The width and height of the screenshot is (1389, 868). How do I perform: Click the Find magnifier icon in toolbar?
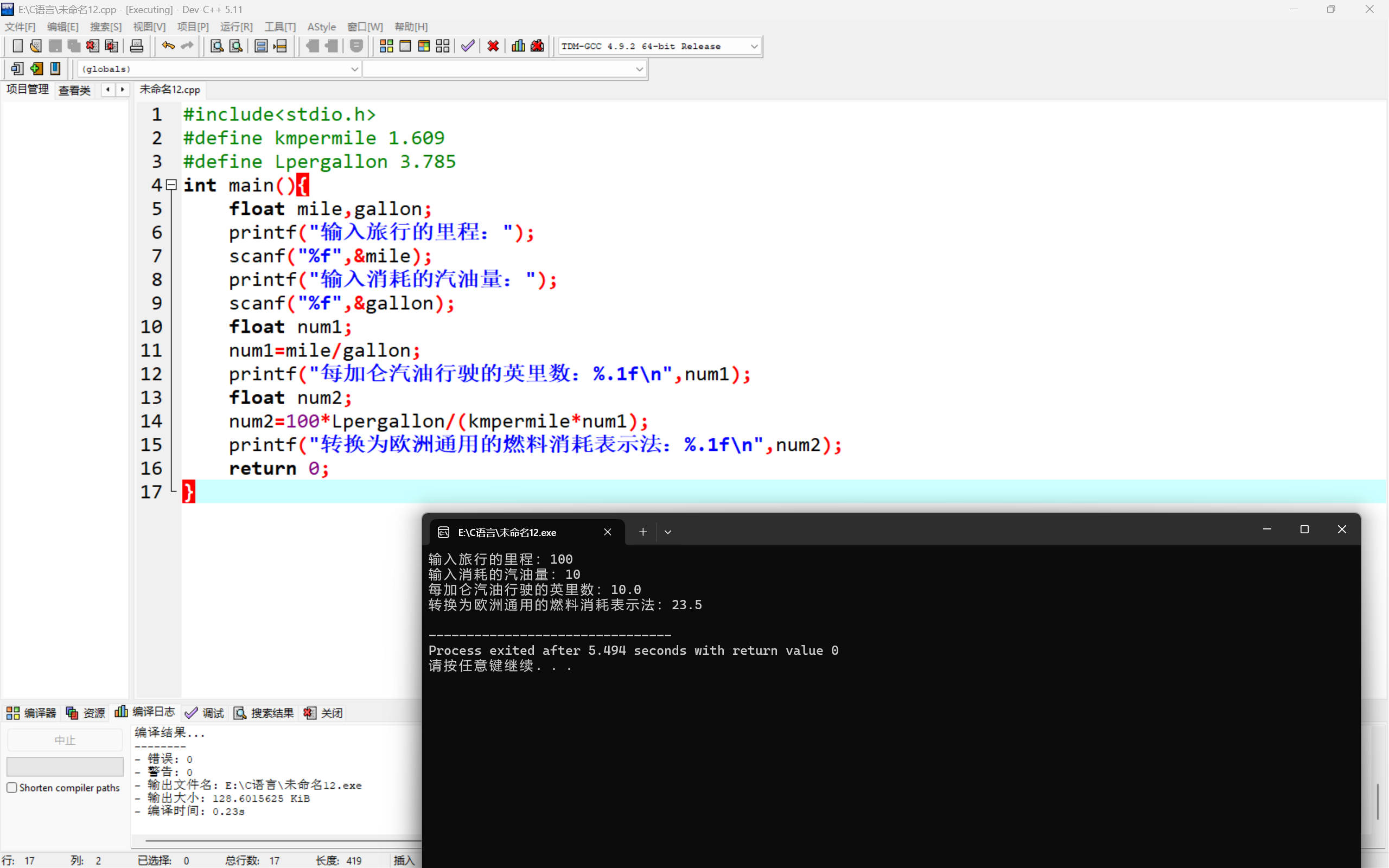(x=216, y=46)
